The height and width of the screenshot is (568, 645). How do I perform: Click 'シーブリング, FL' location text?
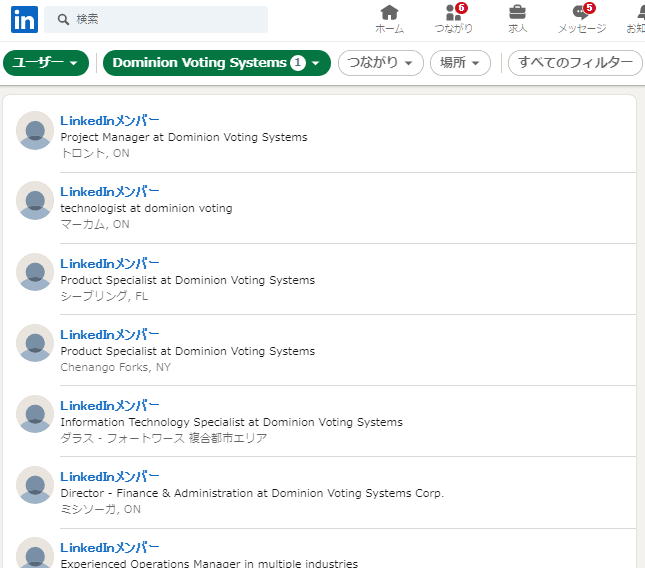pyautogui.click(x=104, y=296)
